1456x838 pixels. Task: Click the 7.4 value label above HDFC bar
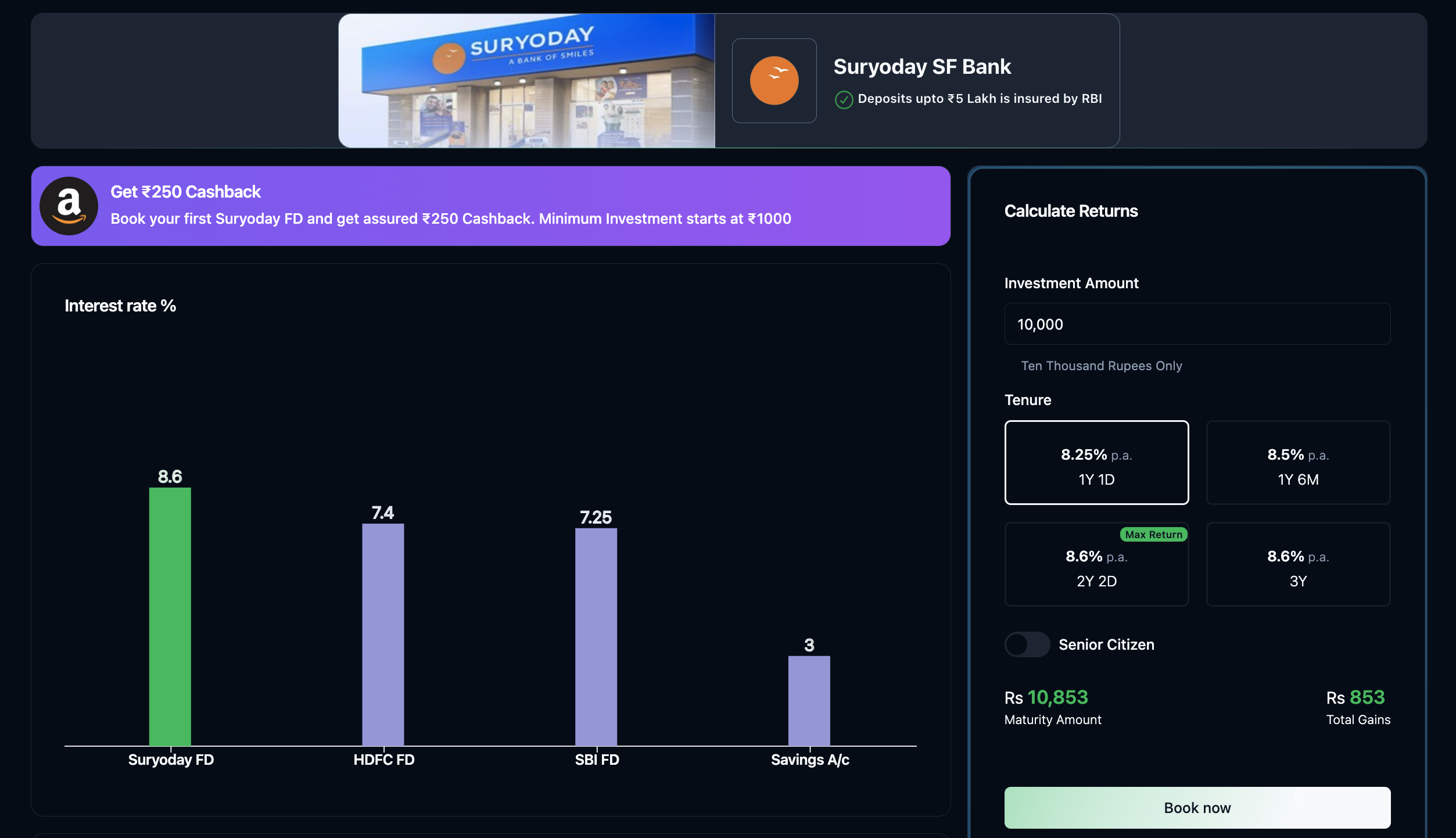click(383, 513)
